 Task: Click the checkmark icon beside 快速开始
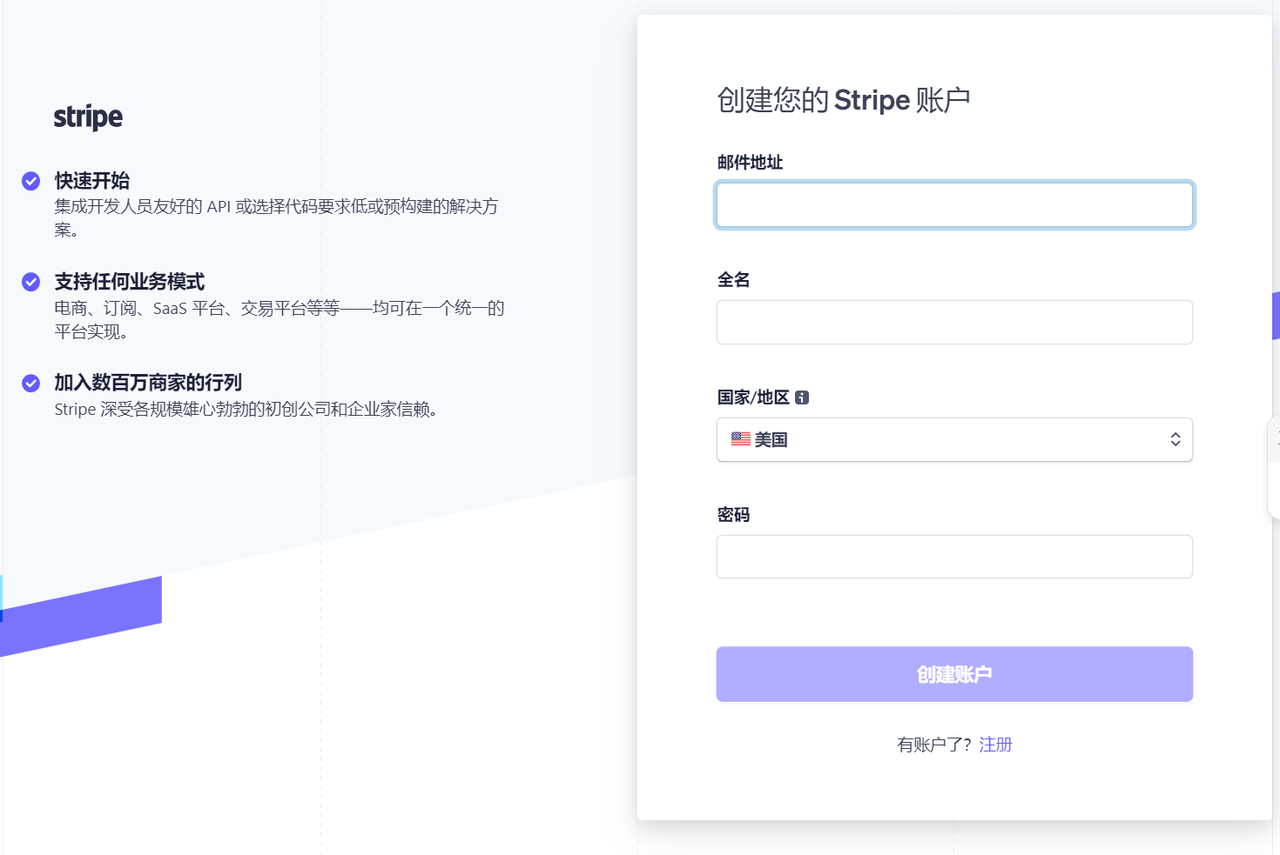[x=31, y=181]
